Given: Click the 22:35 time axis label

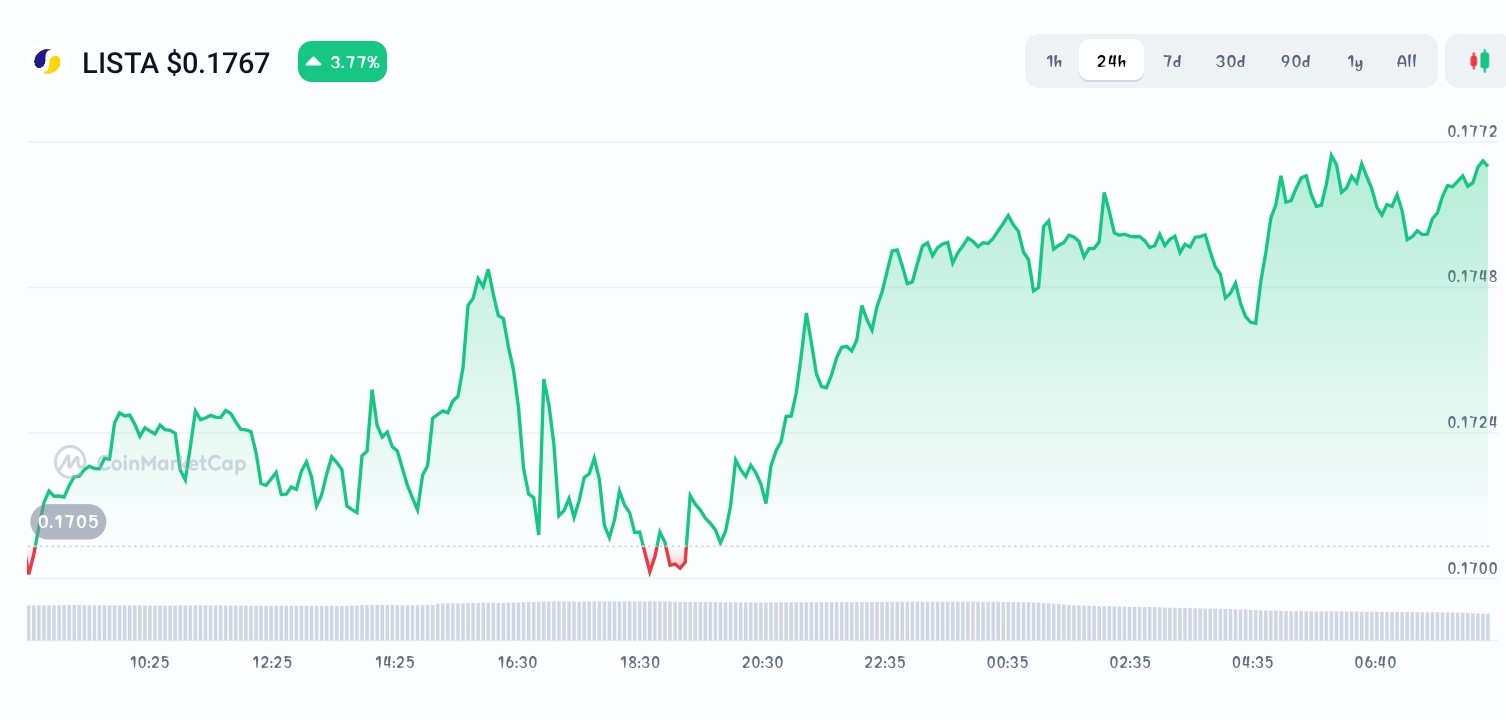Looking at the screenshot, I should 885,662.
